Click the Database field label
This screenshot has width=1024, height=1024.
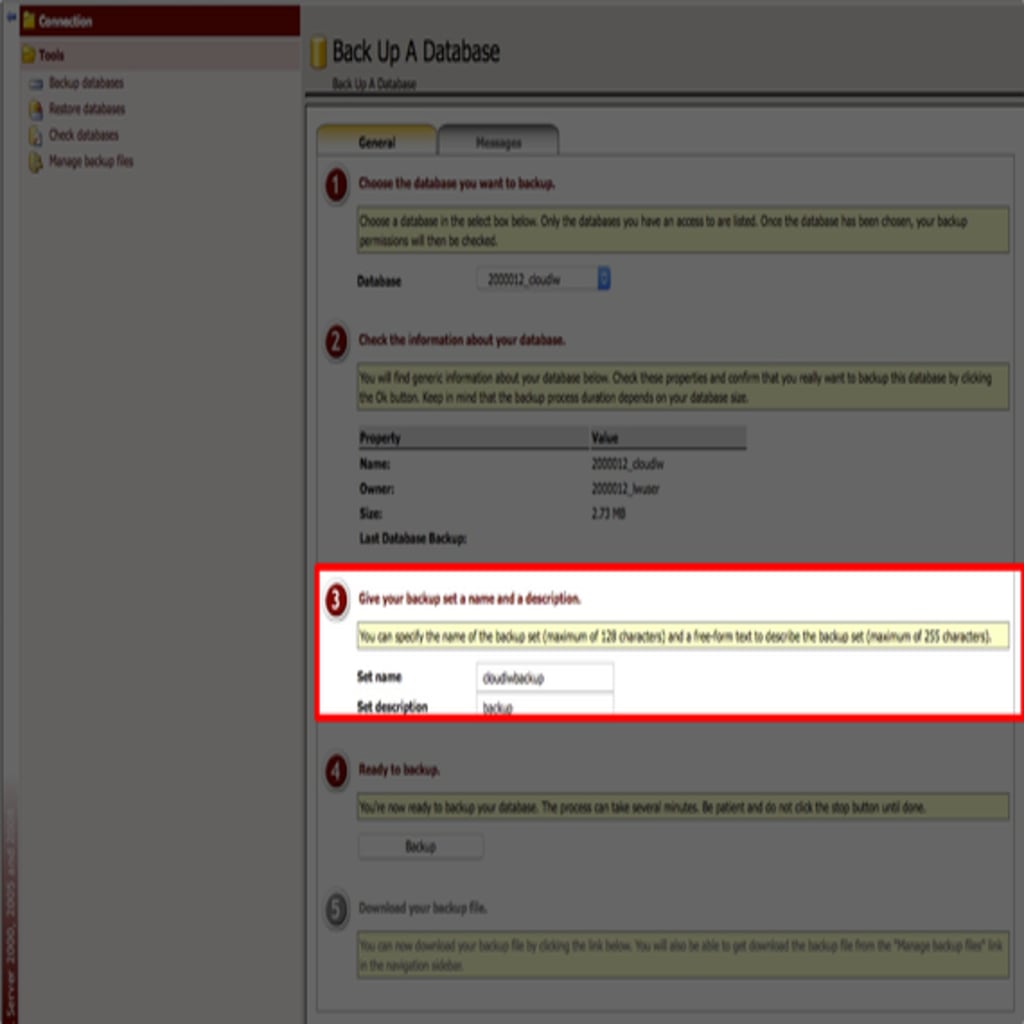coord(379,281)
